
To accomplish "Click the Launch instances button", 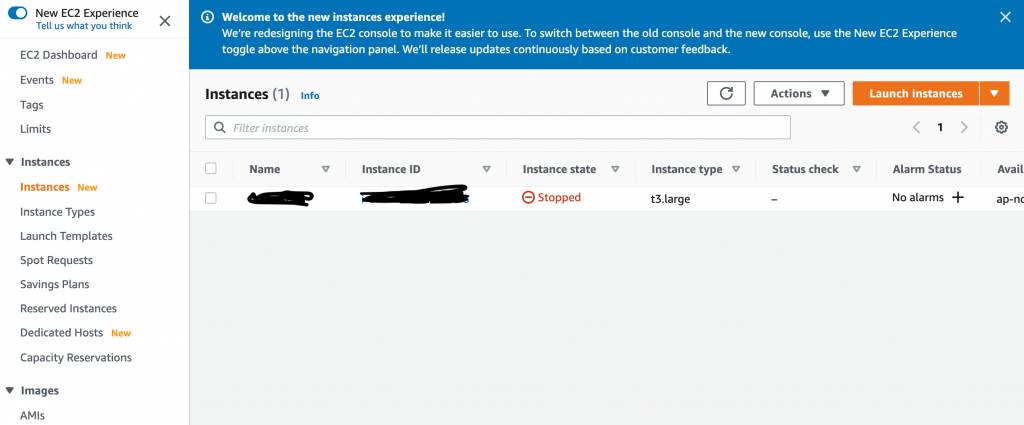I will click(916, 93).
